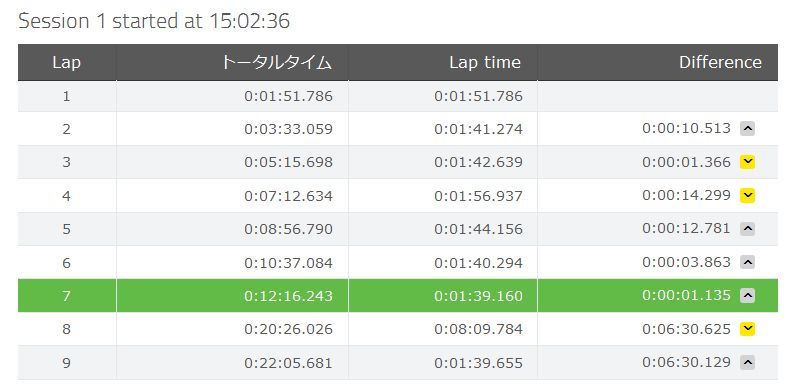Click the gray up arrow on lap 9
The width and height of the screenshot is (792, 390).
point(747,362)
